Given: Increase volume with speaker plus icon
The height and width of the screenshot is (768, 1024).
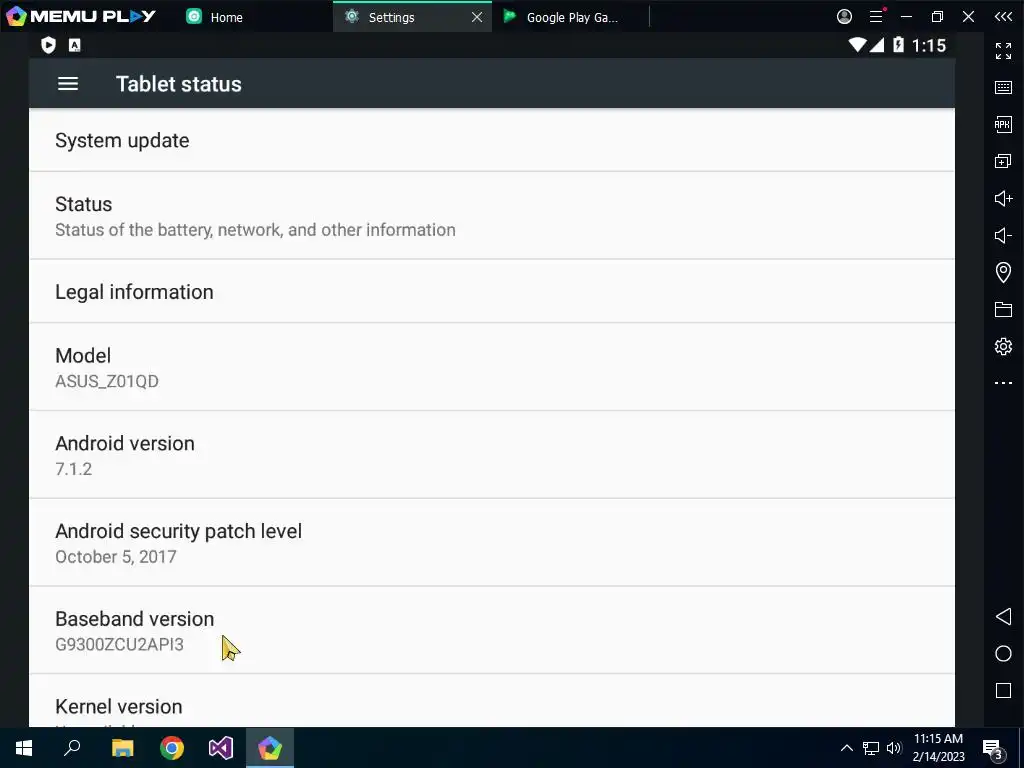Looking at the screenshot, I should pos(1003,198).
